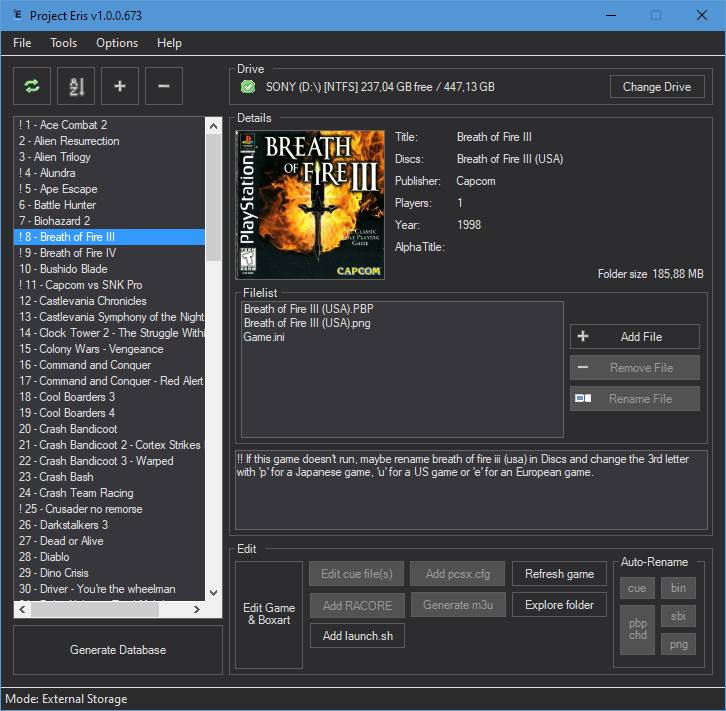726x711 pixels.
Task: Select '25 - Crusader no remorse' game
Action: [x=109, y=509]
